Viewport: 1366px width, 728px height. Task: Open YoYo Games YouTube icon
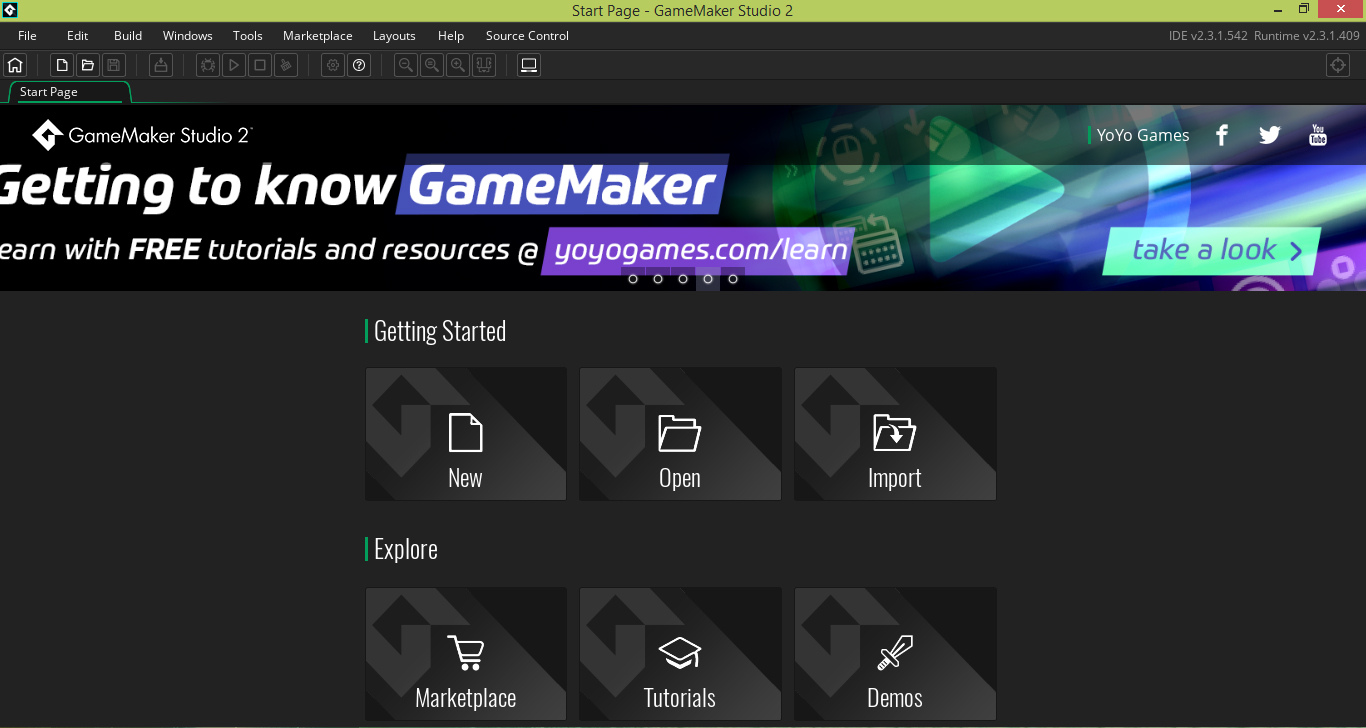tap(1318, 135)
